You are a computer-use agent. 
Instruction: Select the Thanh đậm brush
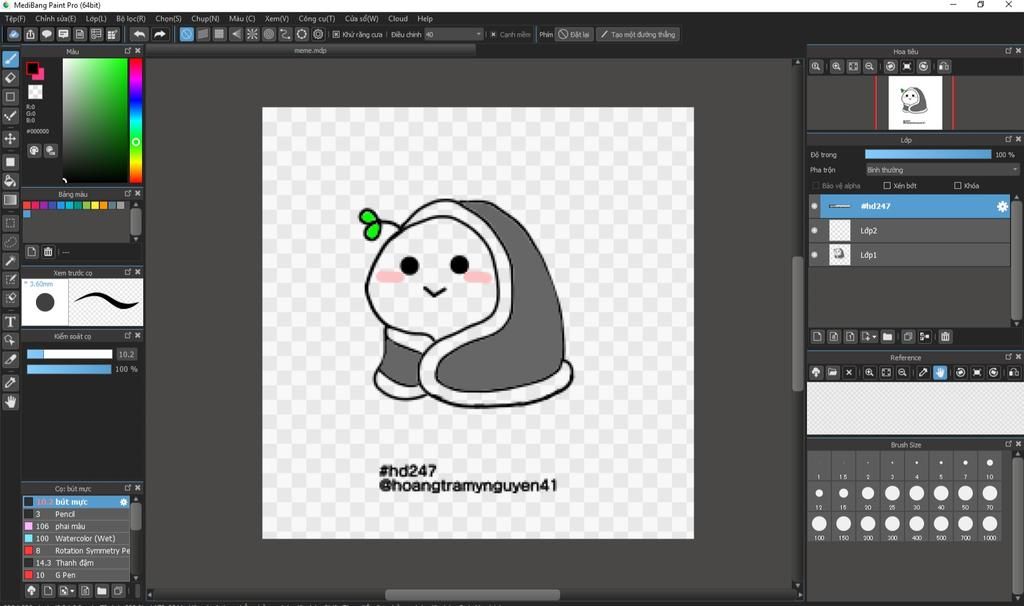tap(76, 563)
